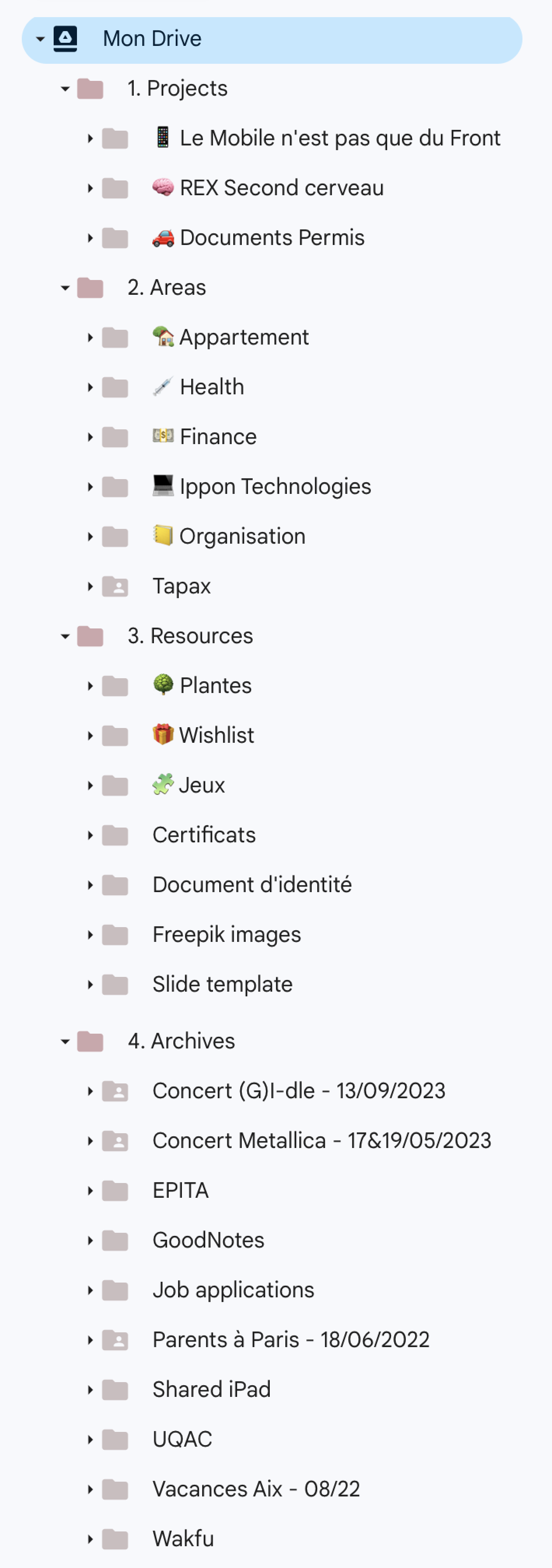Image resolution: width=552 pixels, height=1568 pixels.
Task: Open the Concert Metallica folder
Action: tap(321, 1140)
